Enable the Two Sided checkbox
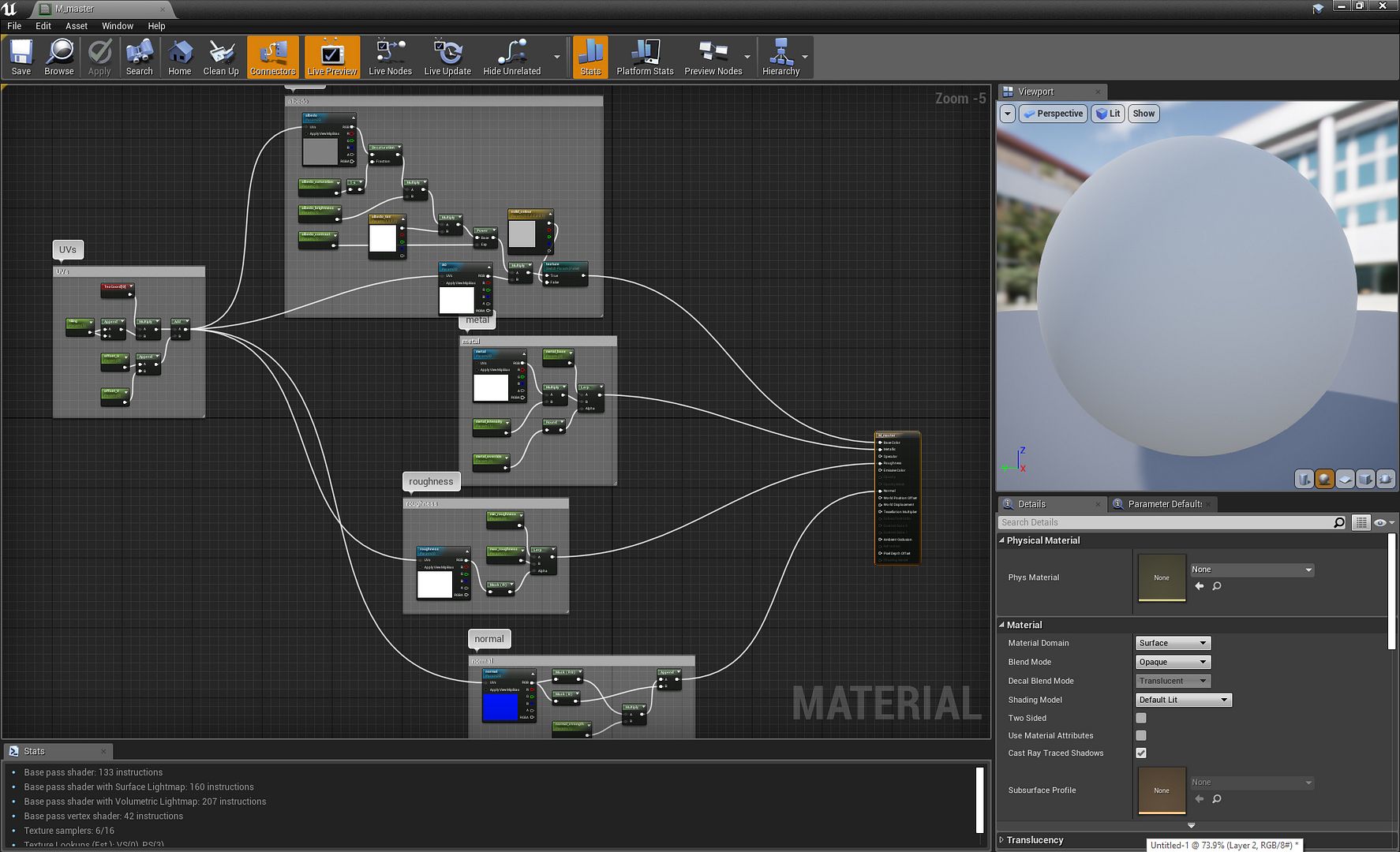Image resolution: width=1400 pixels, height=852 pixels. 1140,718
